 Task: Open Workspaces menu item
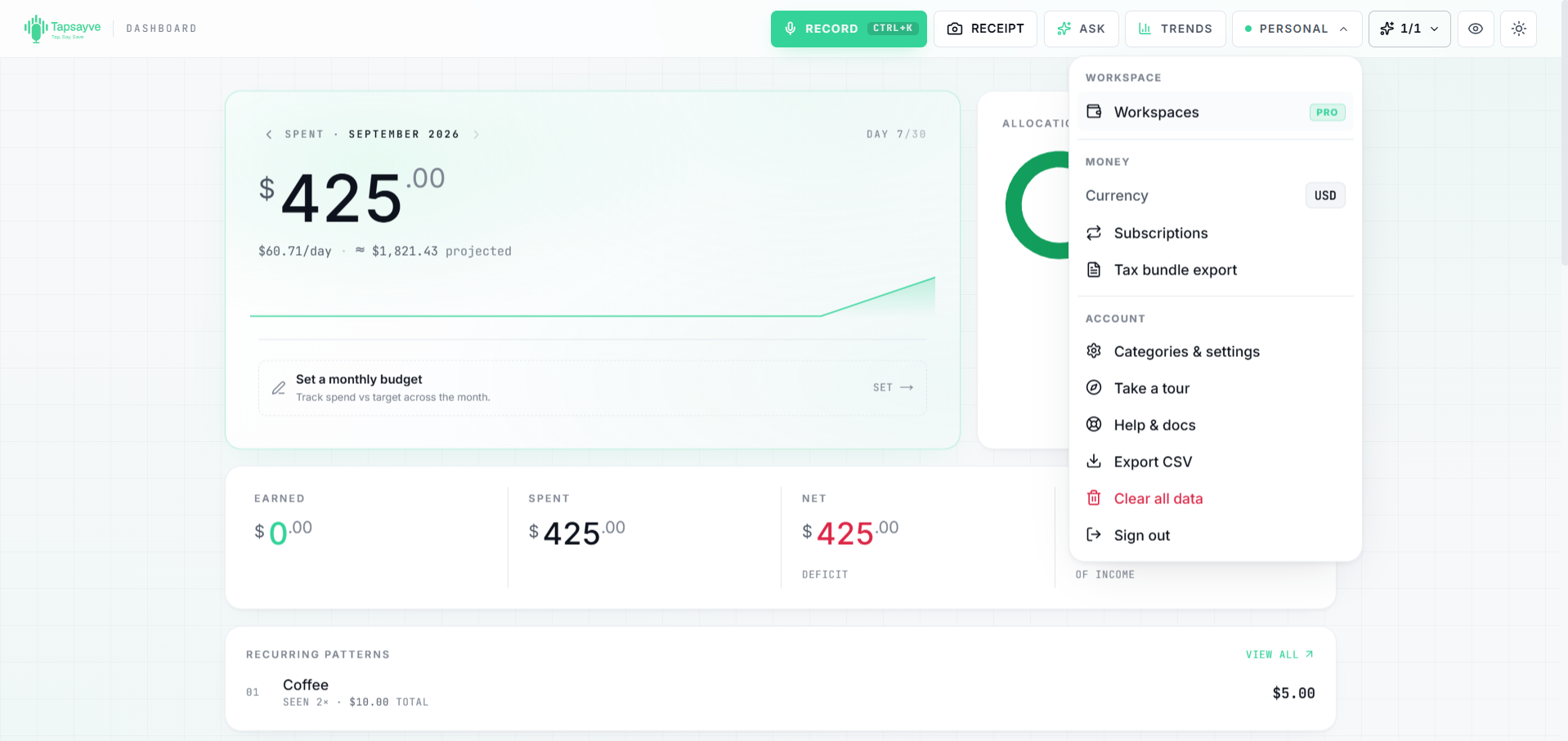1215,112
